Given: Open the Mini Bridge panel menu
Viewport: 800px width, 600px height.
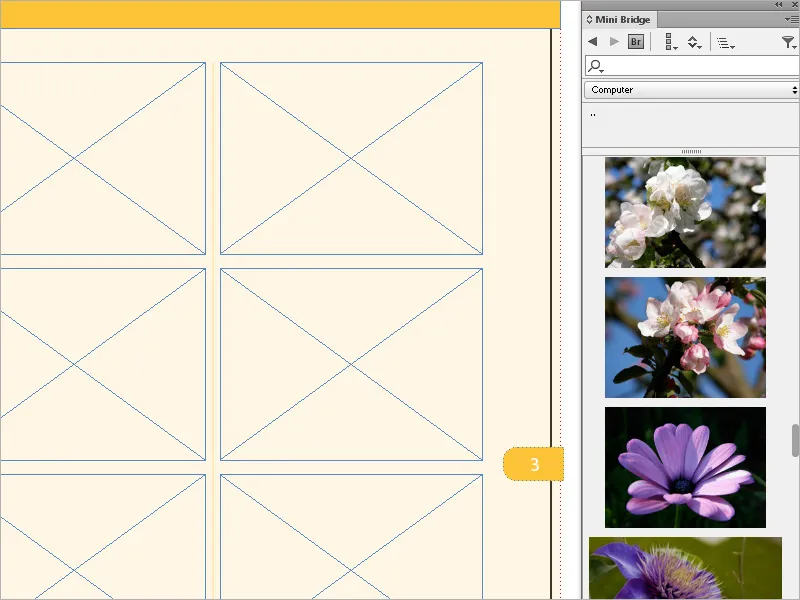Looking at the screenshot, I should [x=792, y=19].
